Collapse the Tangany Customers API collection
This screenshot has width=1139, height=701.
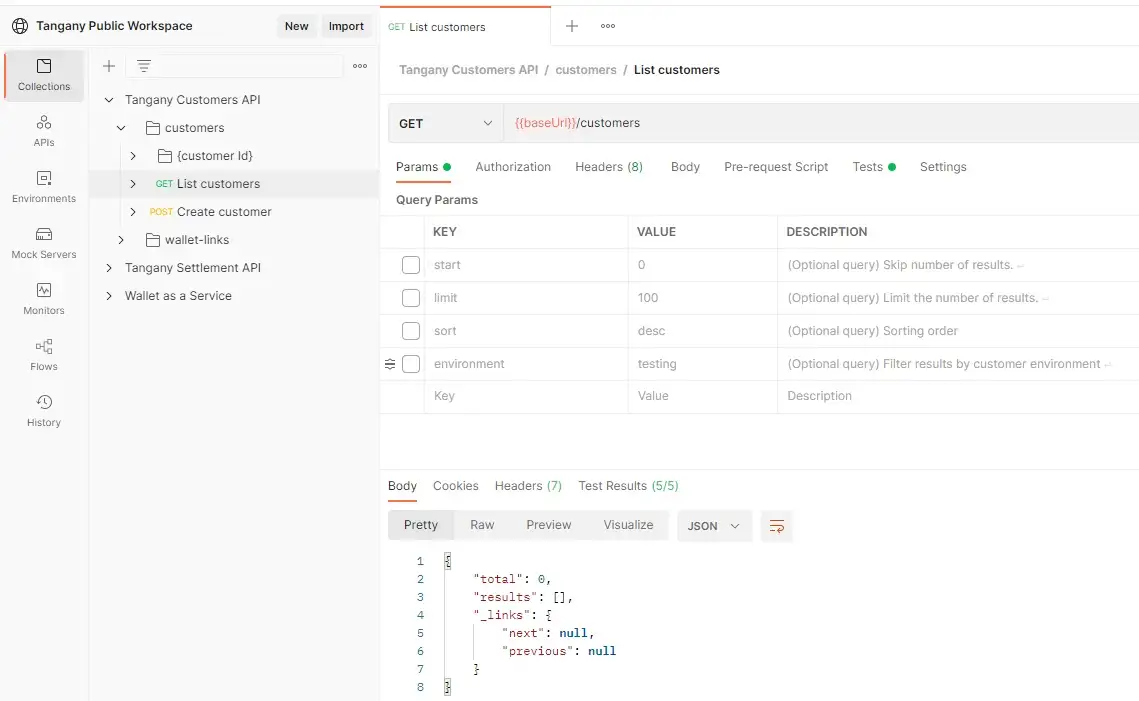[109, 100]
